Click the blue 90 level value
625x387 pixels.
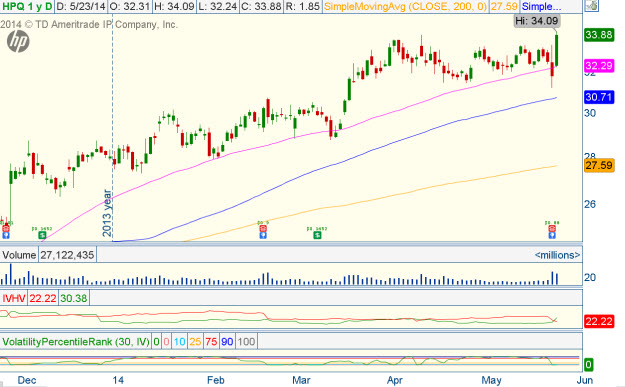(227, 342)
